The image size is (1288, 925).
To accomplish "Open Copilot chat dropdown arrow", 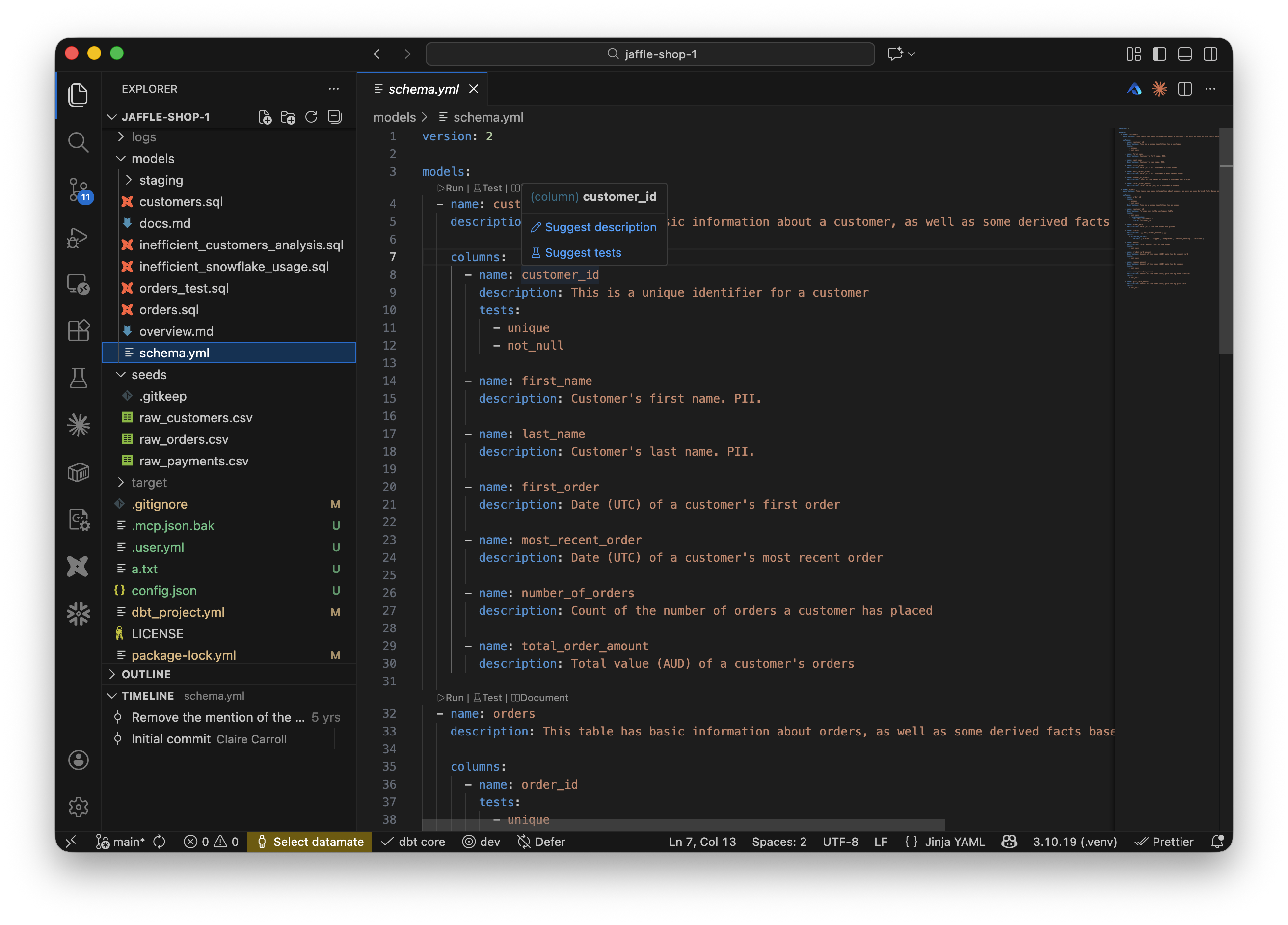I will 912,54.
